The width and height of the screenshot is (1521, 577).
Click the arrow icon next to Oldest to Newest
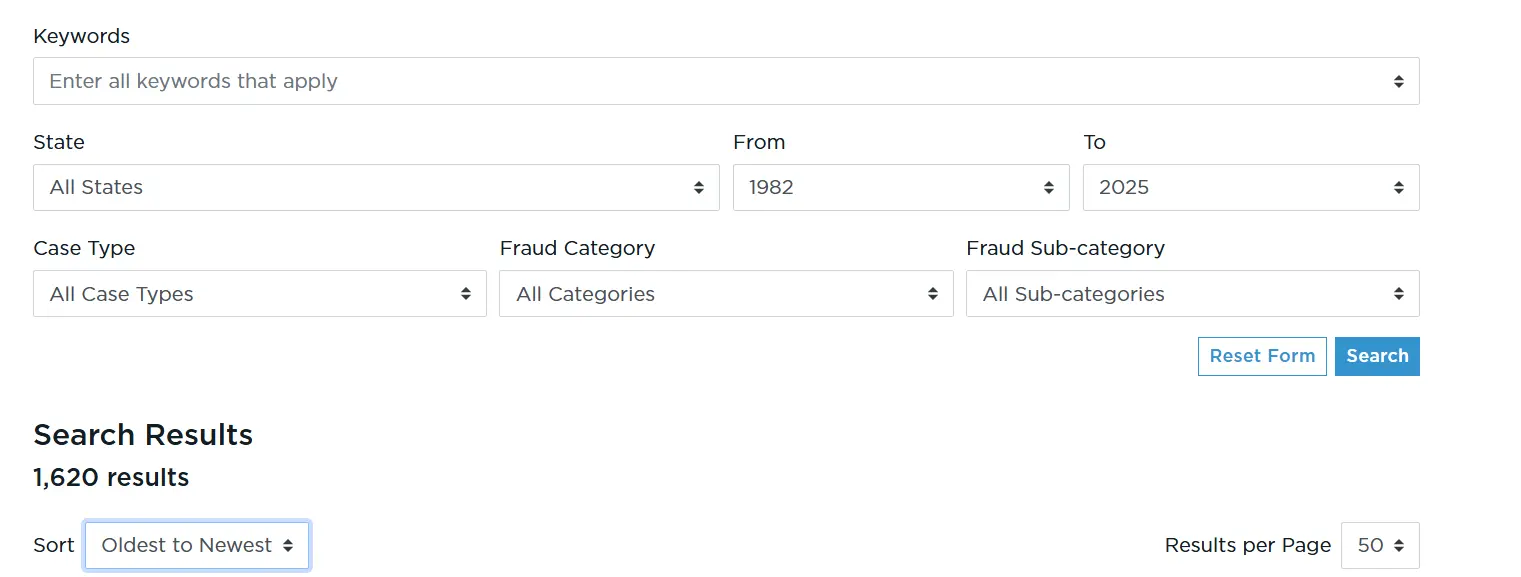pyautogui.click(x=288, y=546)
